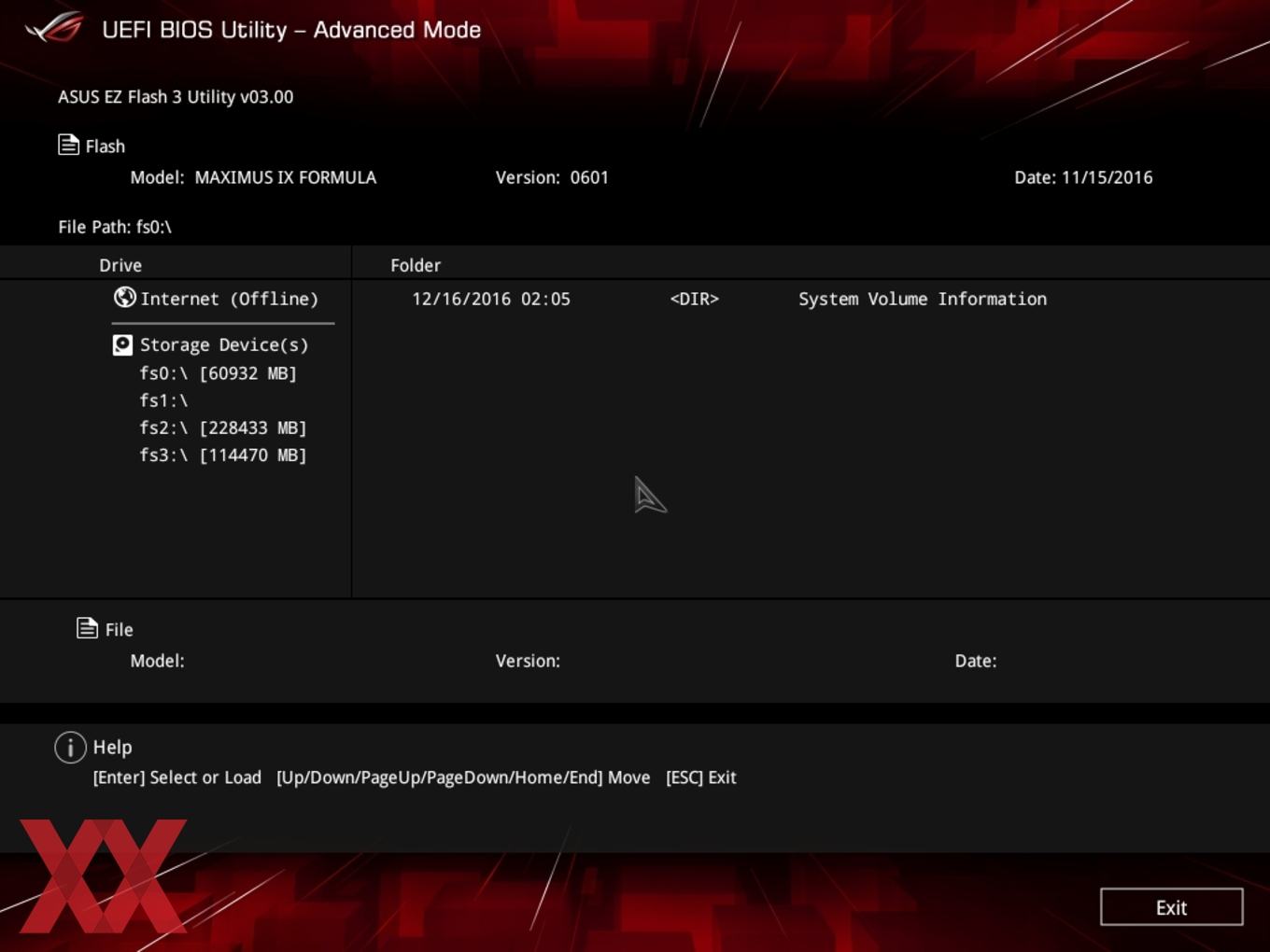Click the <DIR> entry in the folder list
The image size is (1270, 952).
695,299
